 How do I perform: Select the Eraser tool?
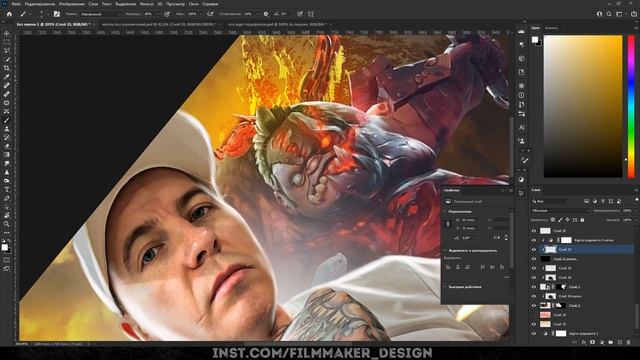tap(7, 146)
